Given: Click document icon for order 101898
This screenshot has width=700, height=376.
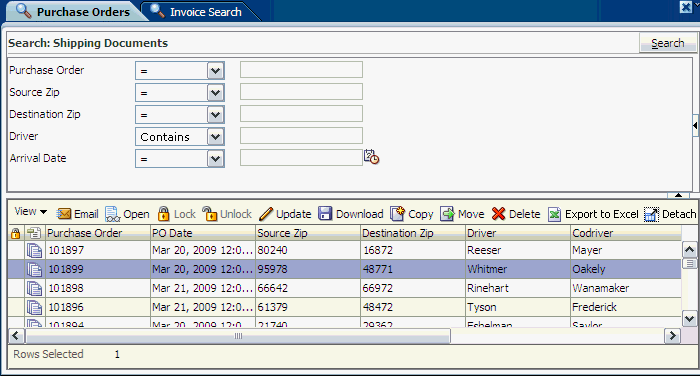Looking at the screenshot, I should point(34,288).
